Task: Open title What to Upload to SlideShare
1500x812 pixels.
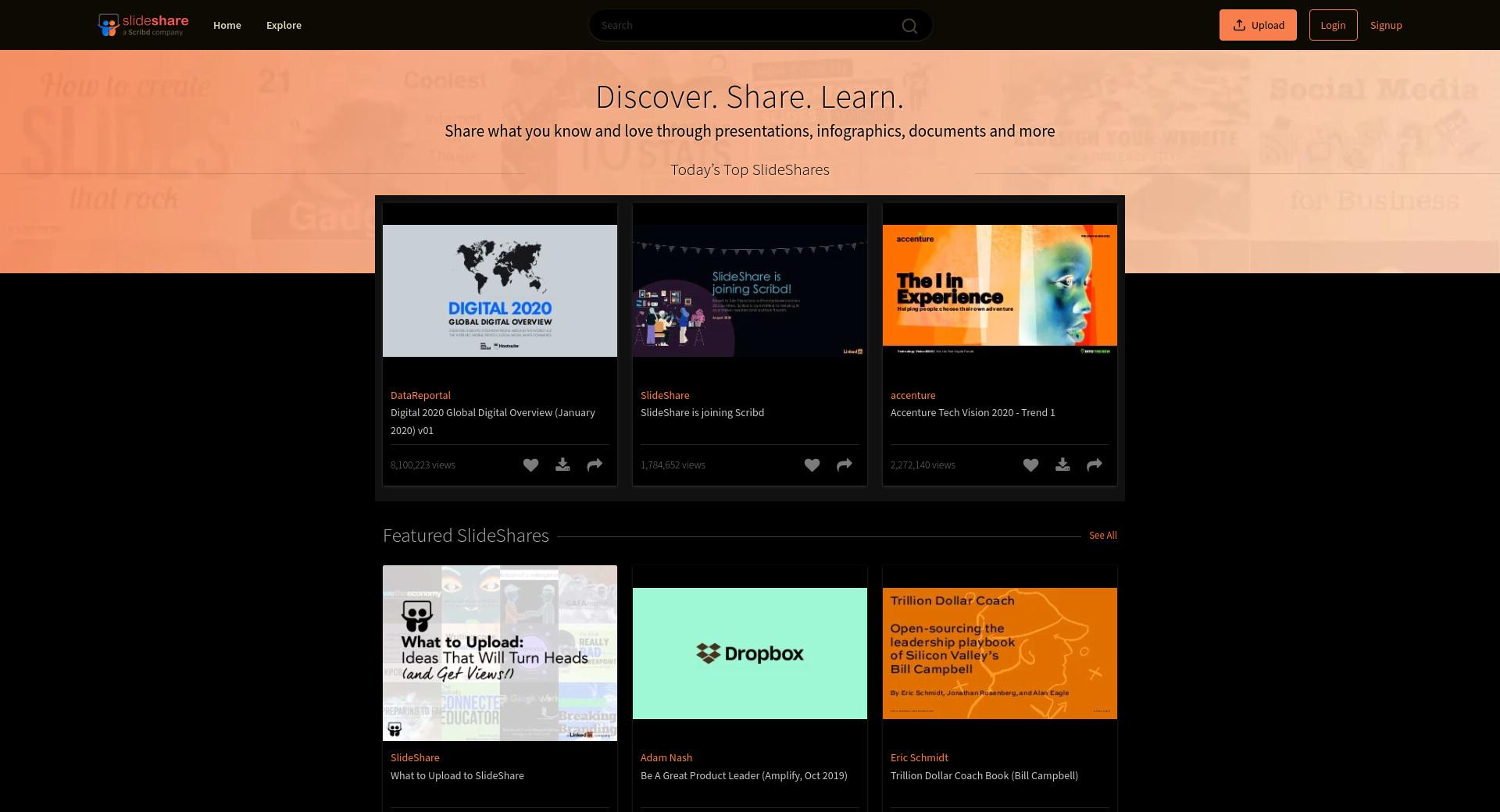Action: [457, 775]
